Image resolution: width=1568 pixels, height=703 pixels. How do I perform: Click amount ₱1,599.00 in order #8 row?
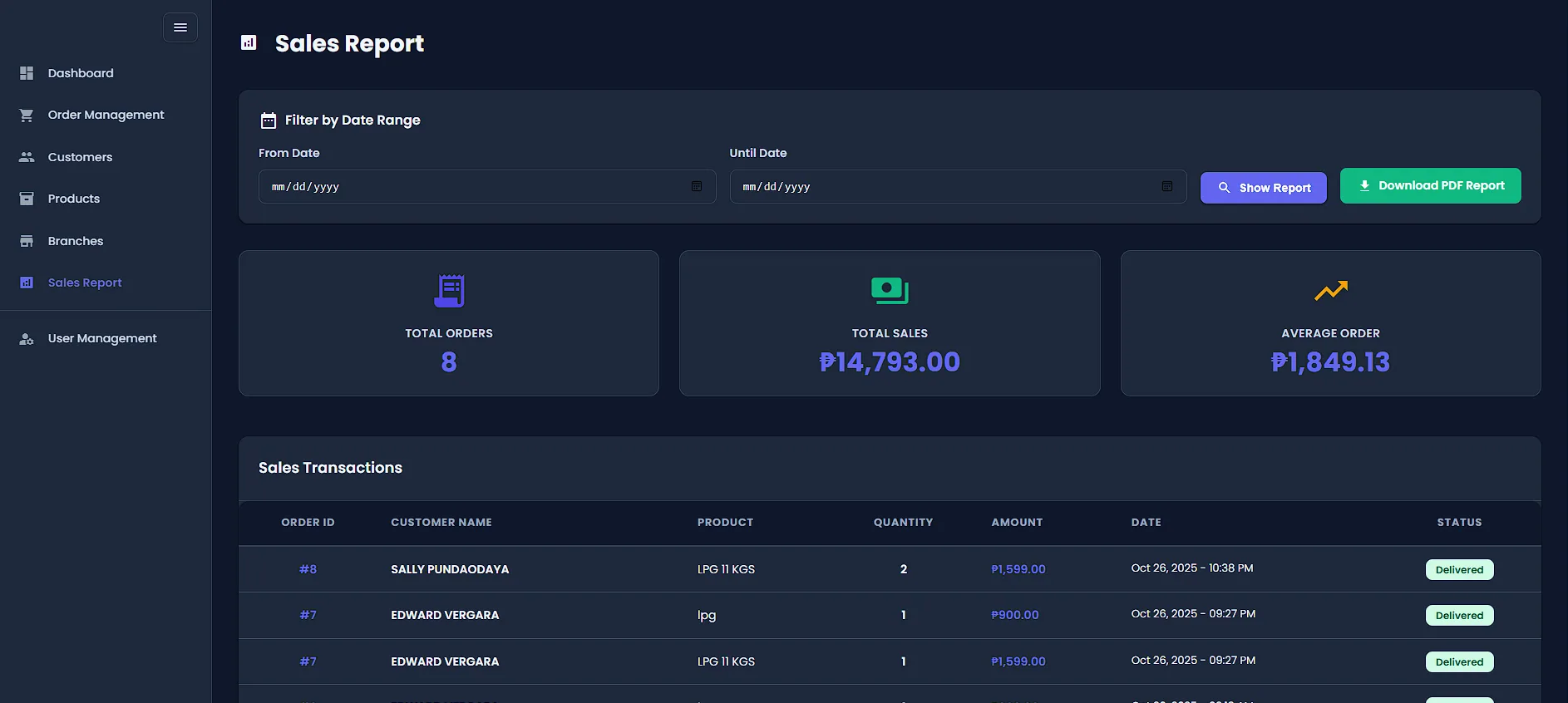[1018, 569]
